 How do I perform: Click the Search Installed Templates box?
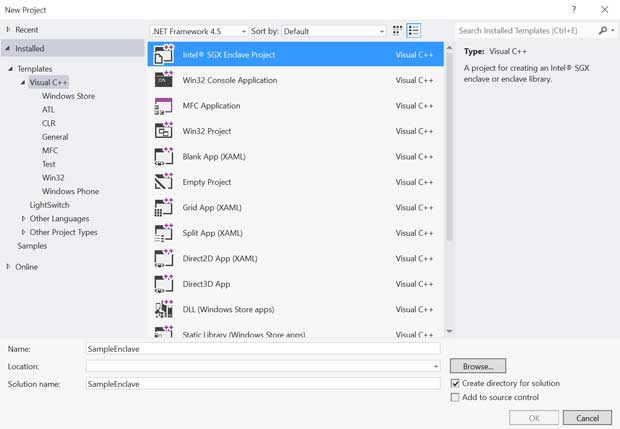pos(526,30)
